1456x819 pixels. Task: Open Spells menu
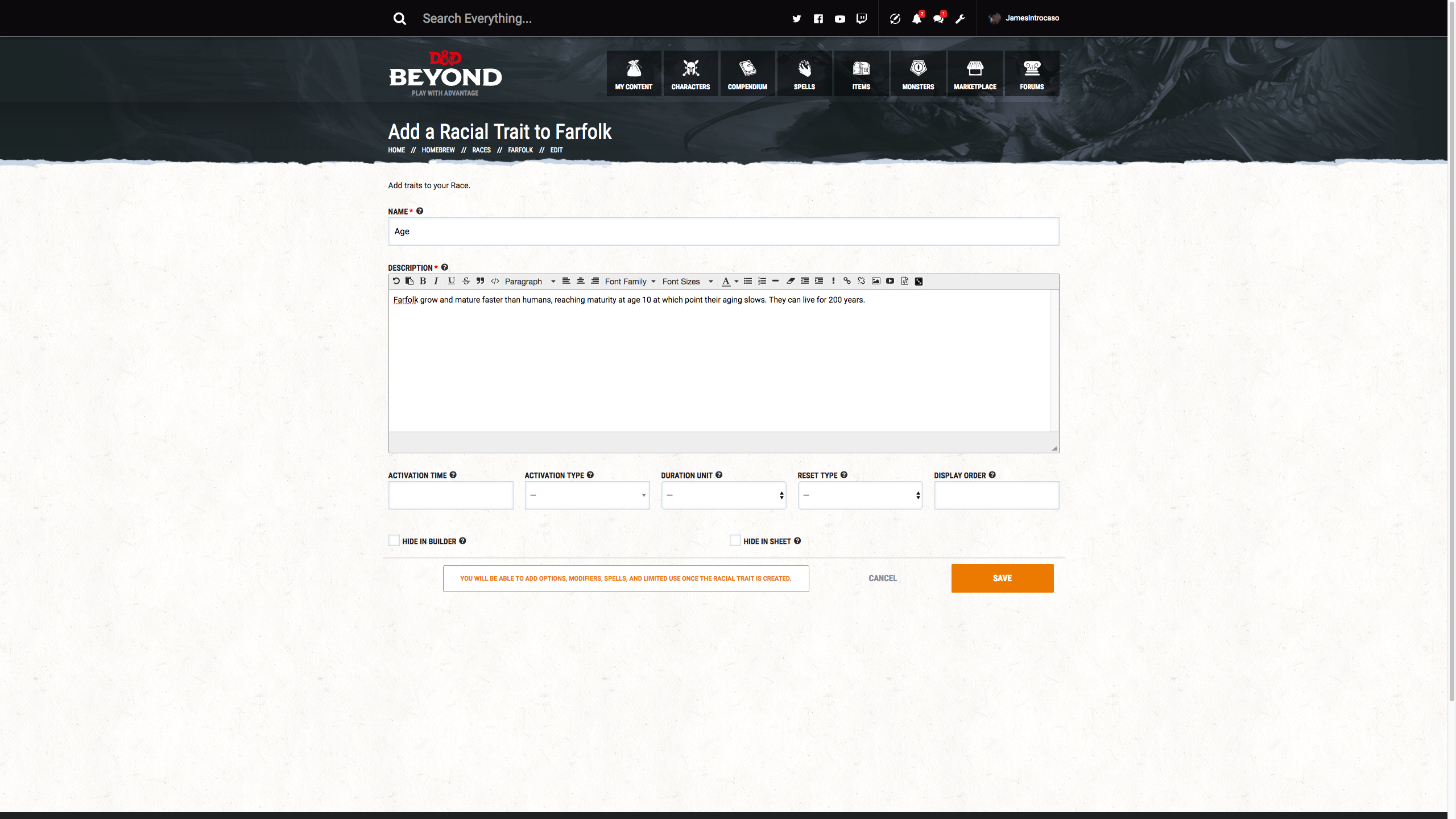(804, 73)
